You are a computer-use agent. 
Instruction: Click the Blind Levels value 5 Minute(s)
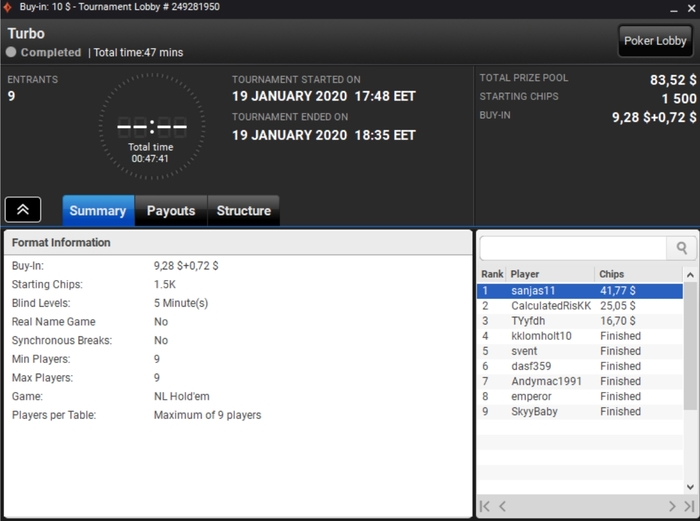click(x=181, y=303)
